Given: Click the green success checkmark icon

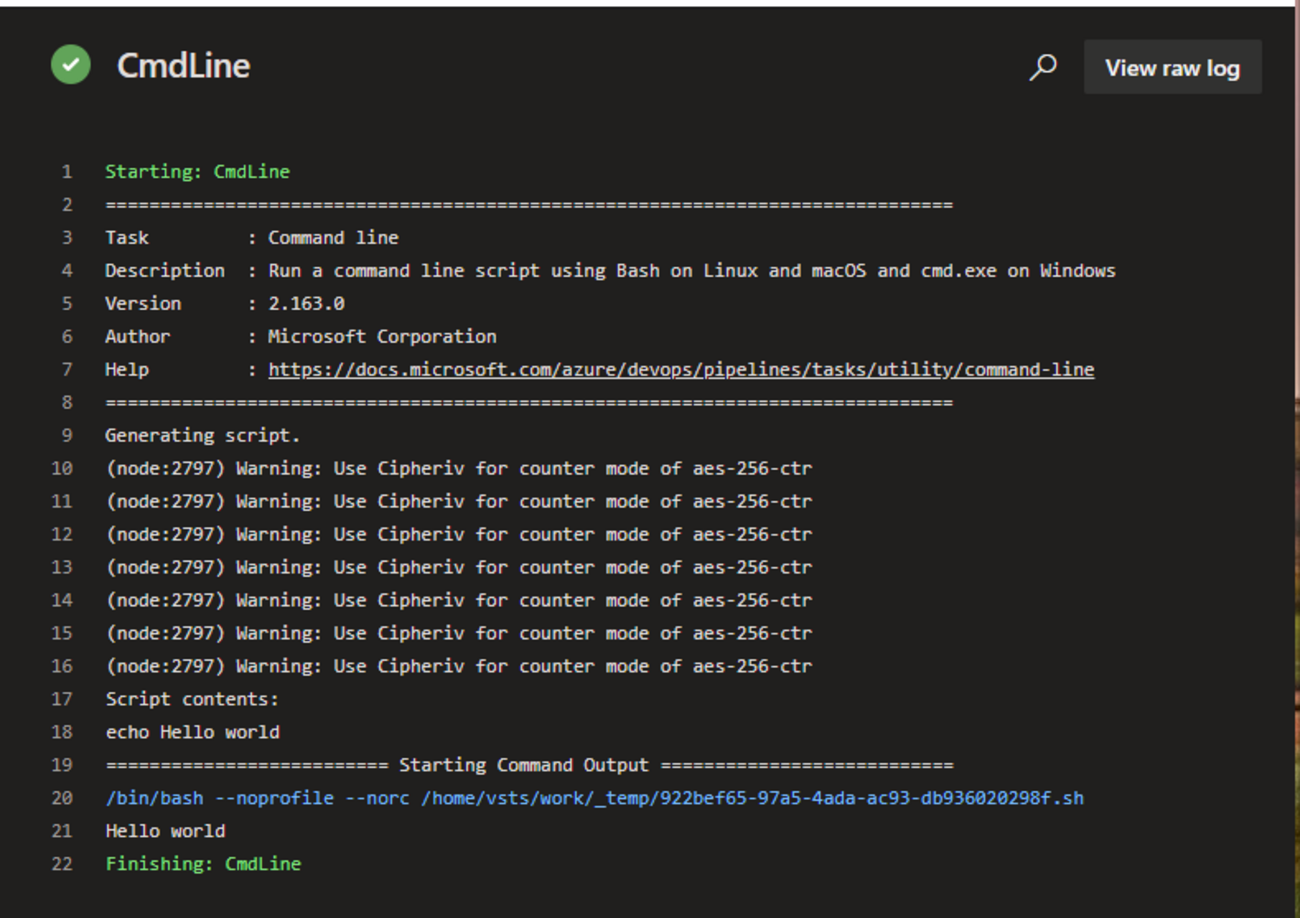Looking at the screenshot, I should pos(71,65).
